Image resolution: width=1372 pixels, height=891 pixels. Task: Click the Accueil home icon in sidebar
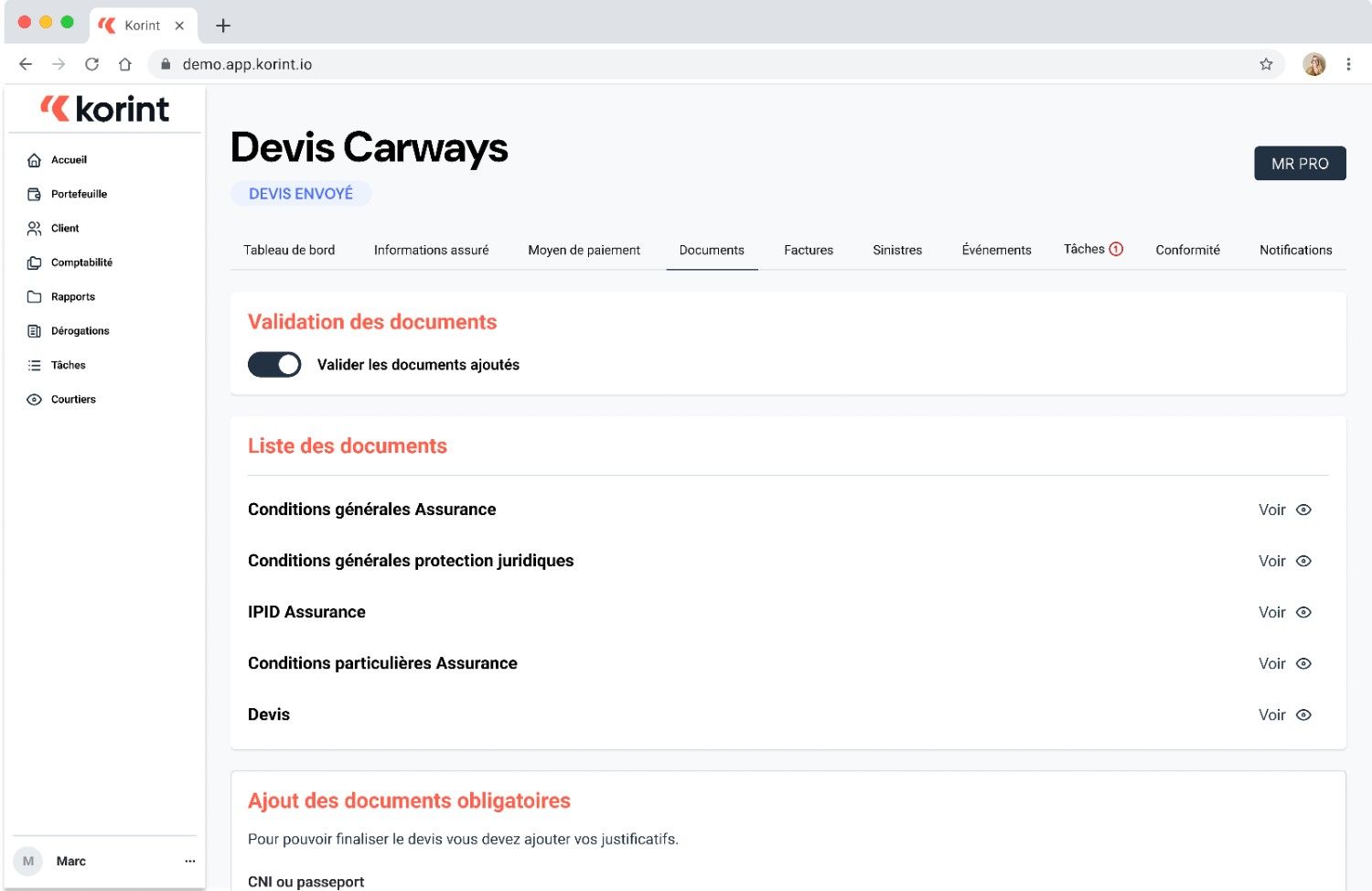point(34,160)
